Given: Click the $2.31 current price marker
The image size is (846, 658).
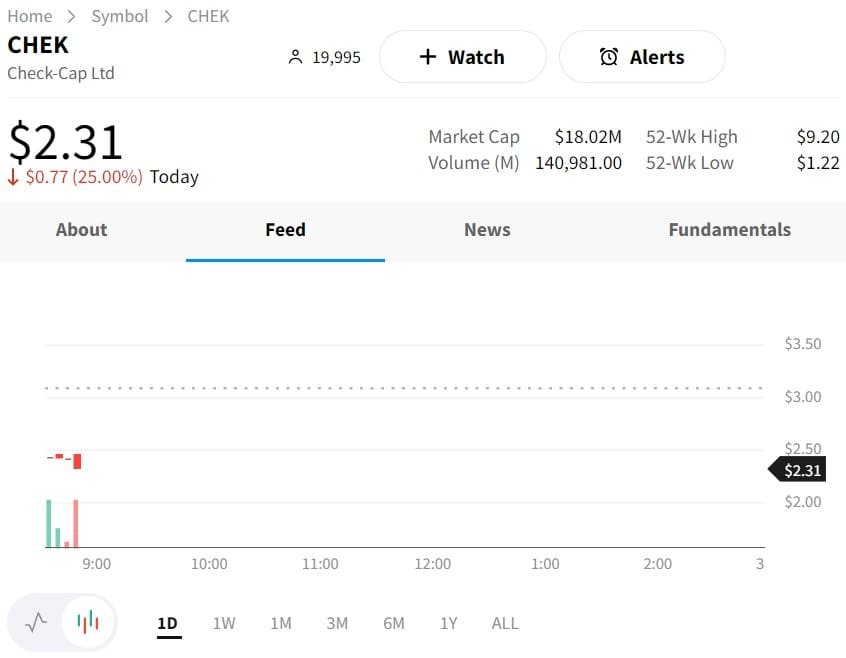Looking at the screenshot, I should [801, 470].
